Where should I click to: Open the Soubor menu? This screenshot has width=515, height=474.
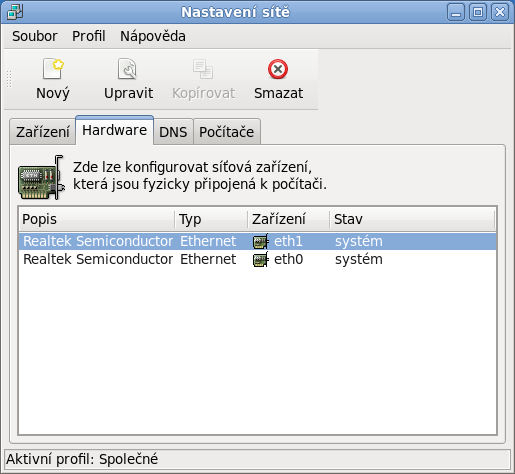35,36
